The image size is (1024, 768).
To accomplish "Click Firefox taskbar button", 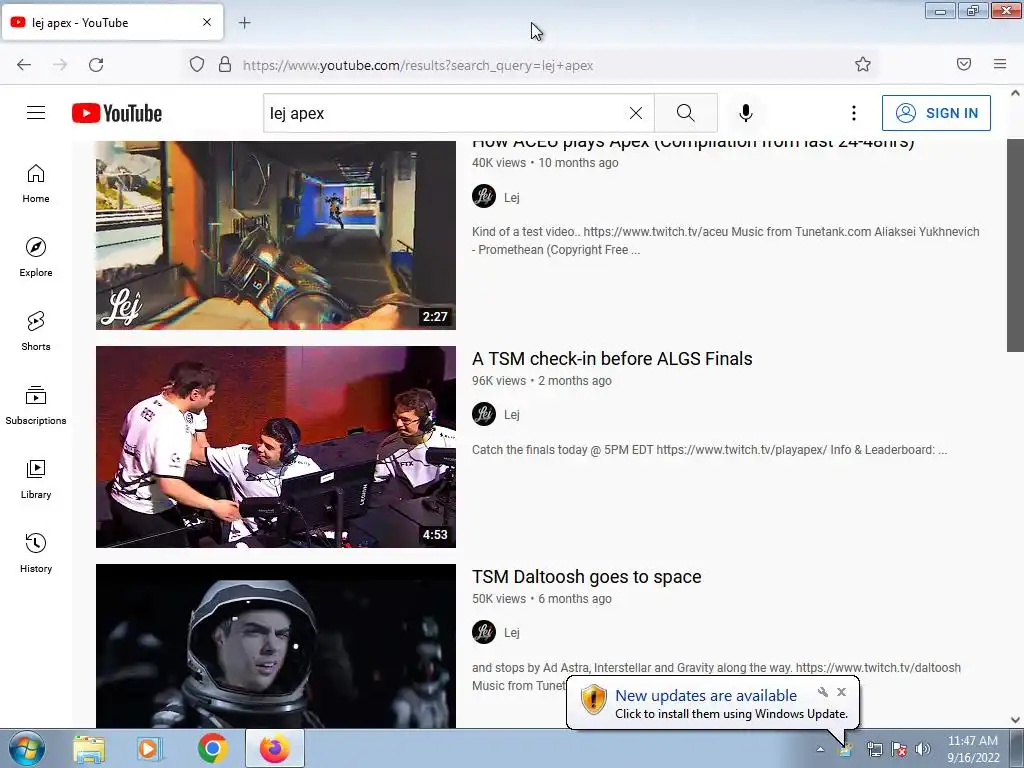I will tap(275, 748).
